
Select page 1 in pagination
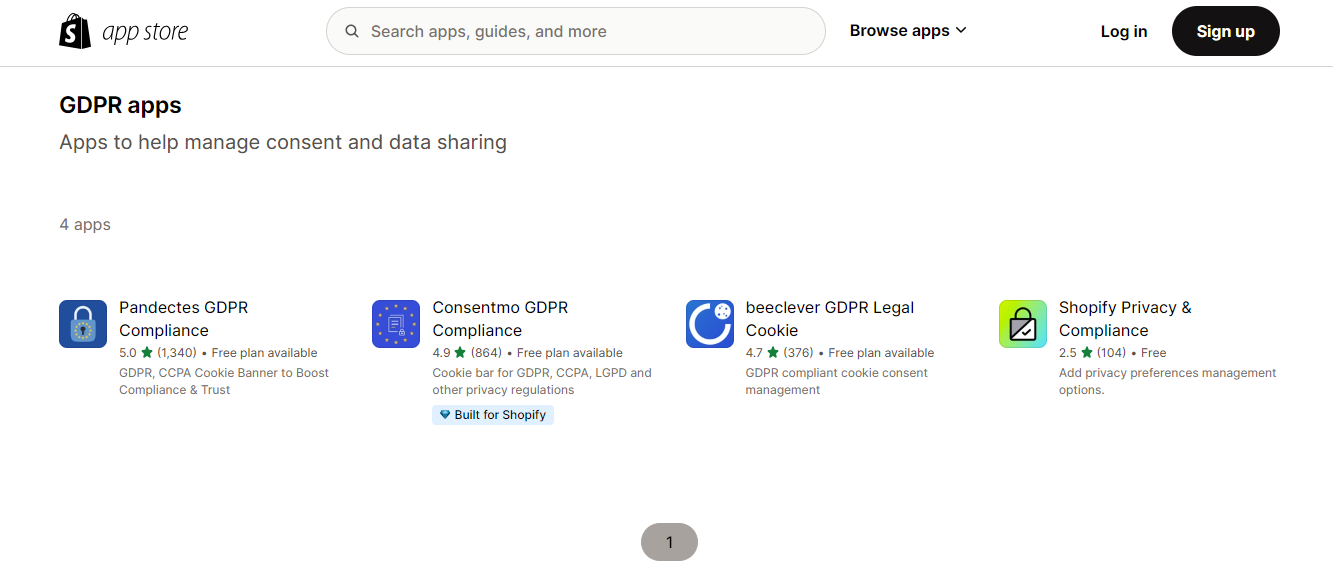(x=669, y=542)
